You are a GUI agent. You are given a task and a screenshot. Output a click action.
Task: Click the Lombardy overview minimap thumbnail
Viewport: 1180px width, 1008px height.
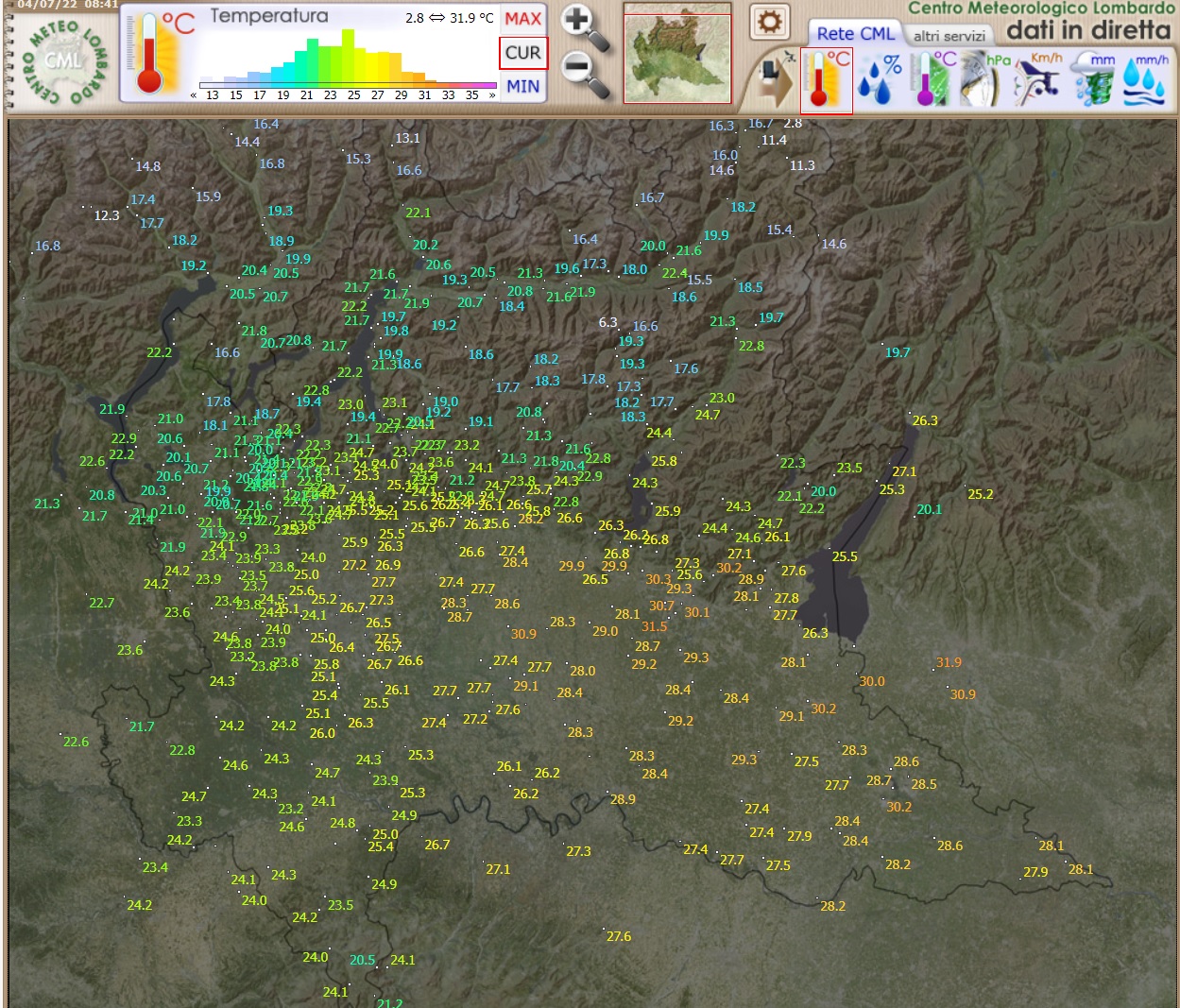(x=677, y=54)
